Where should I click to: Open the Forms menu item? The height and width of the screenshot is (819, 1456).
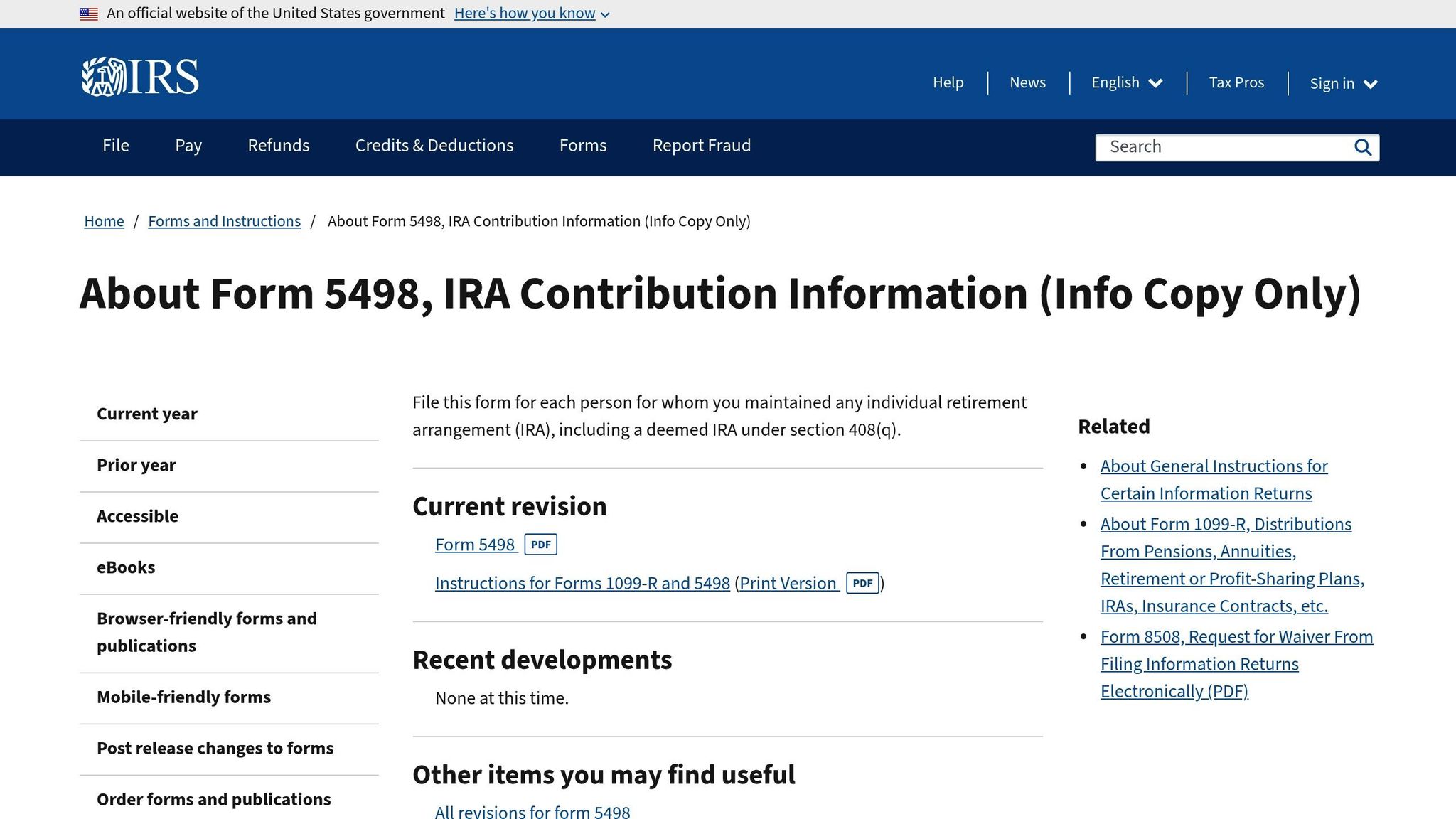tap(582, 146)
